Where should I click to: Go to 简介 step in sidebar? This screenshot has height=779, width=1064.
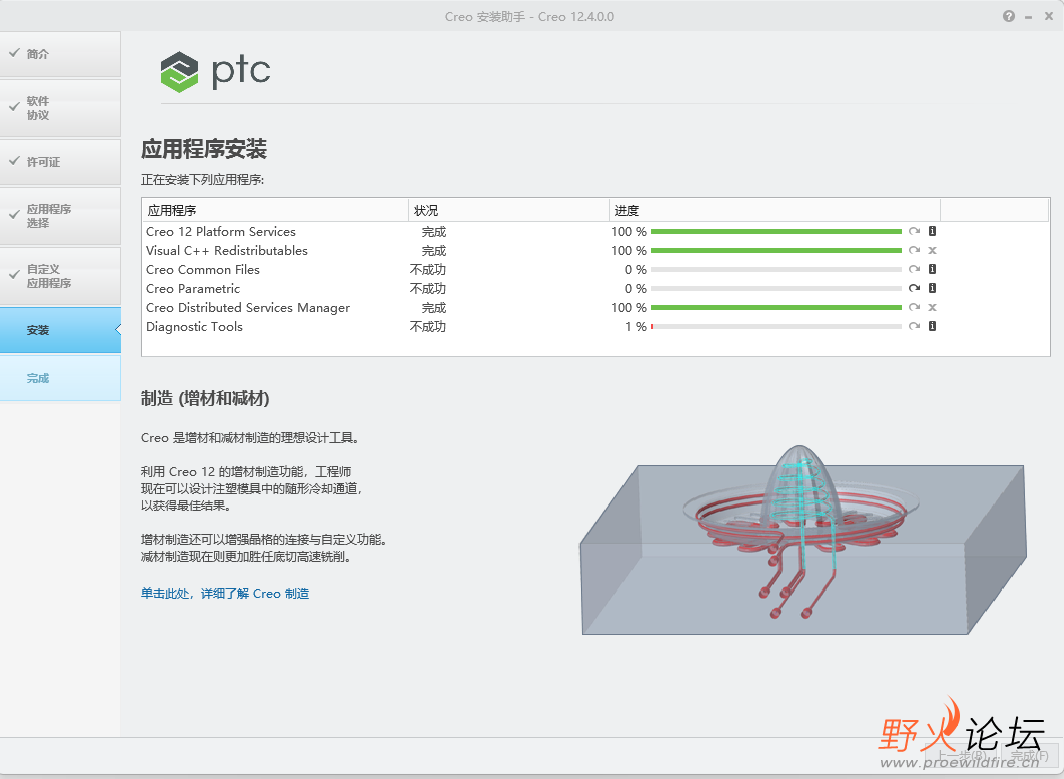click(60, 54)
